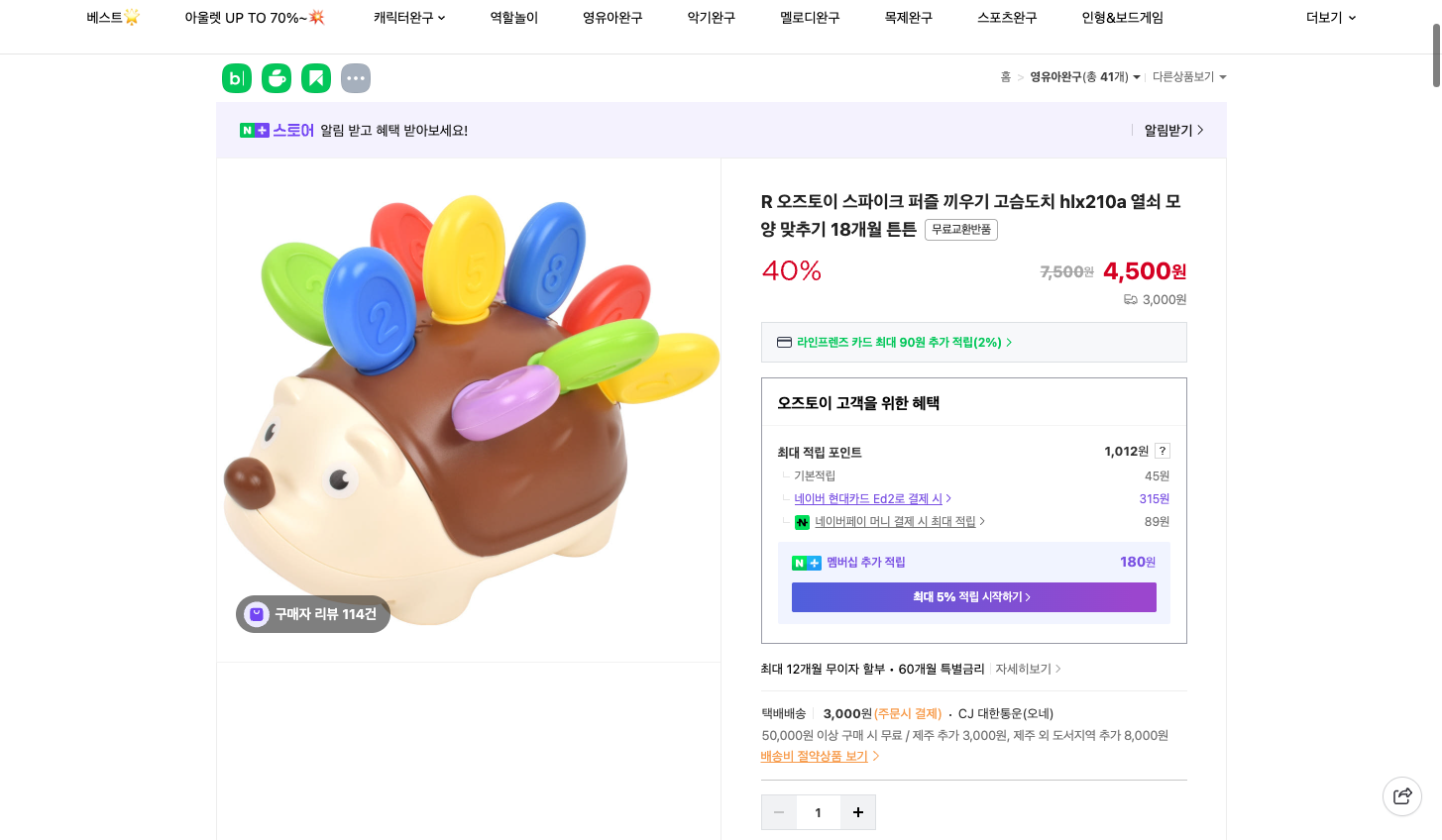
Task: Increase quantity with the plus stepper
Action: point(857,812)
